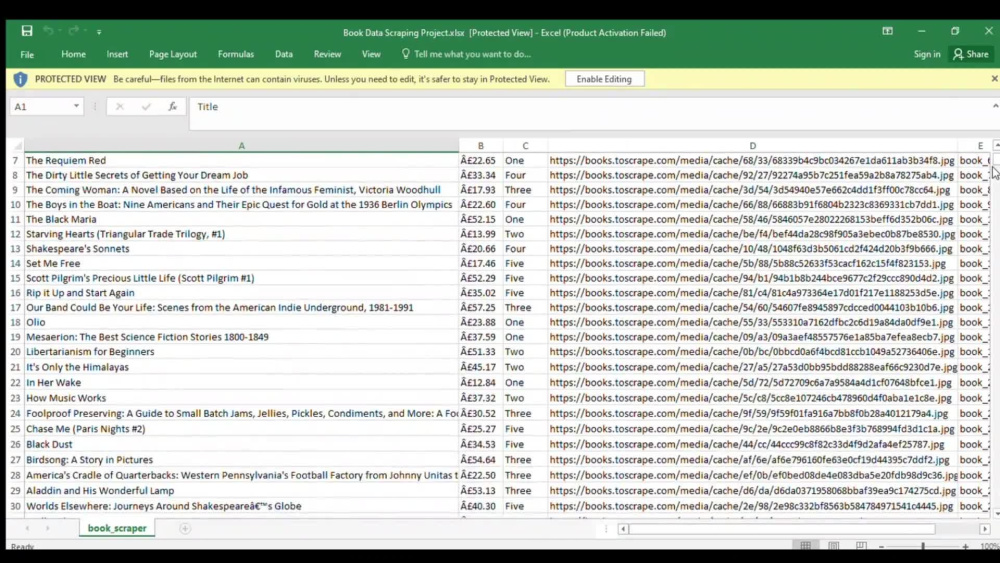Switch to Page Break Preview icon
Image resolution: width=1000 pixels, height=563 pixels.
[x=861, y=546]
